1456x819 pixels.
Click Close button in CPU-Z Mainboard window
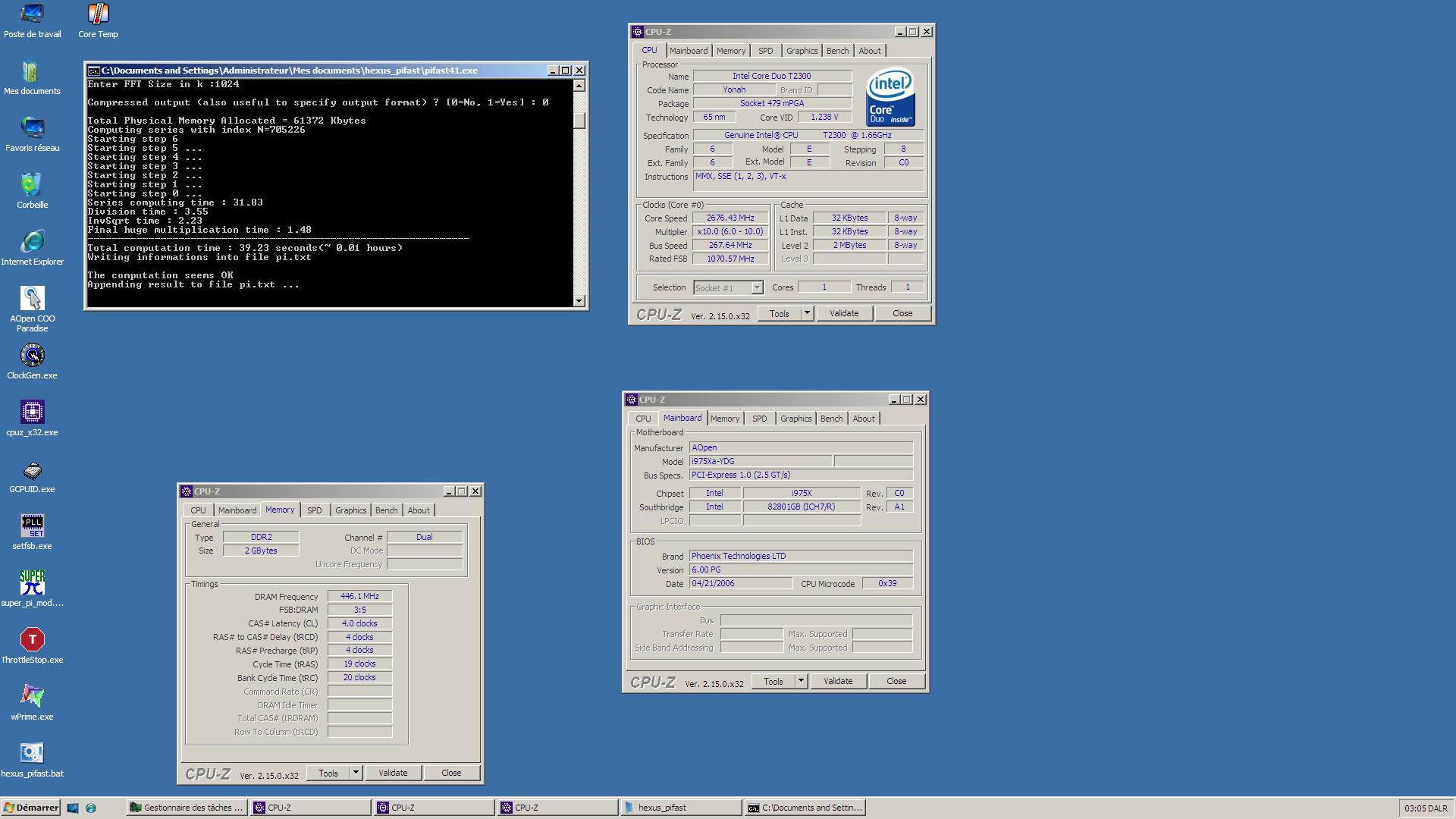tap(896, 681)
